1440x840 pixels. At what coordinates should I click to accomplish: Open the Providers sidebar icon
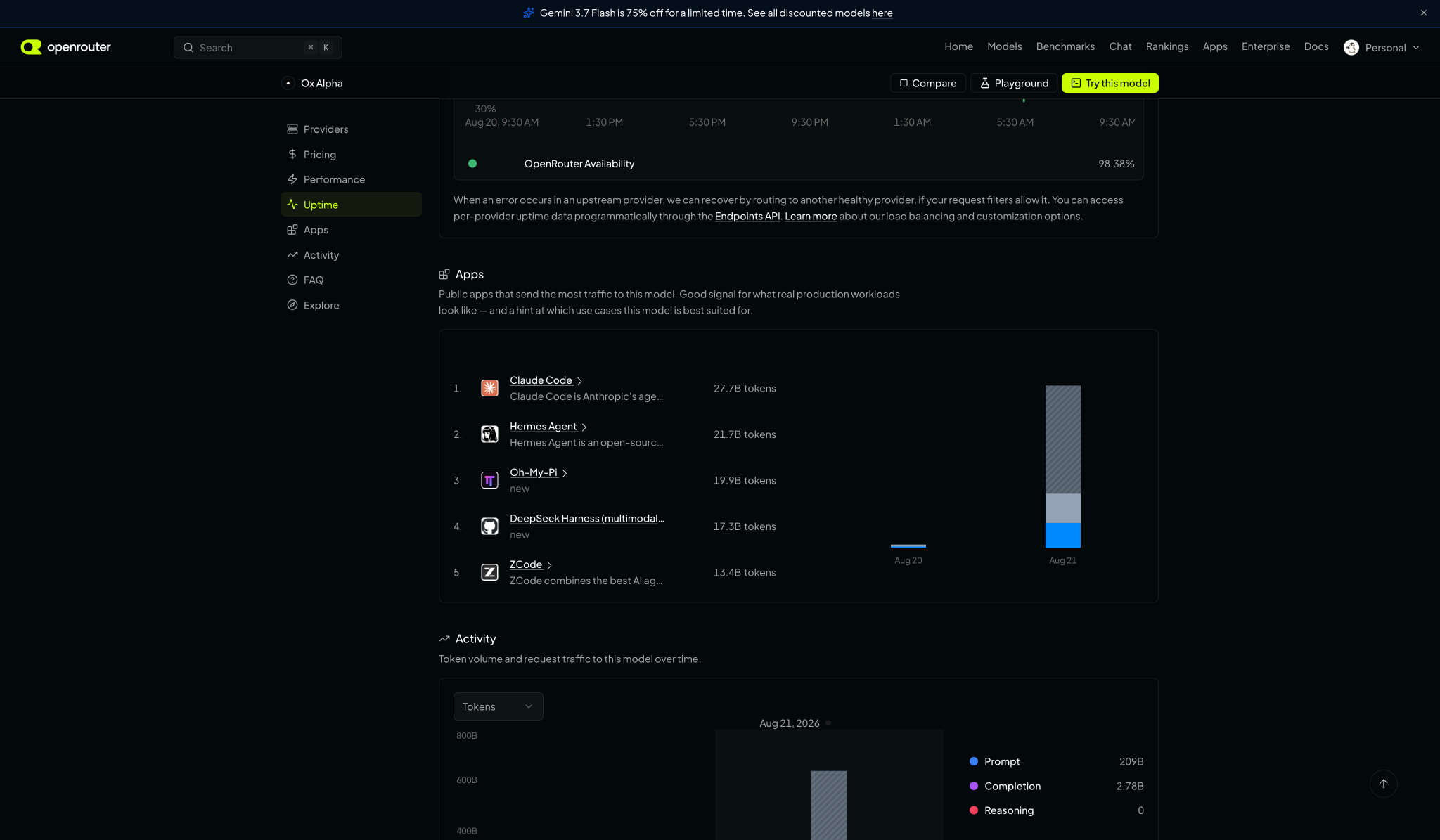pos(292,129)
